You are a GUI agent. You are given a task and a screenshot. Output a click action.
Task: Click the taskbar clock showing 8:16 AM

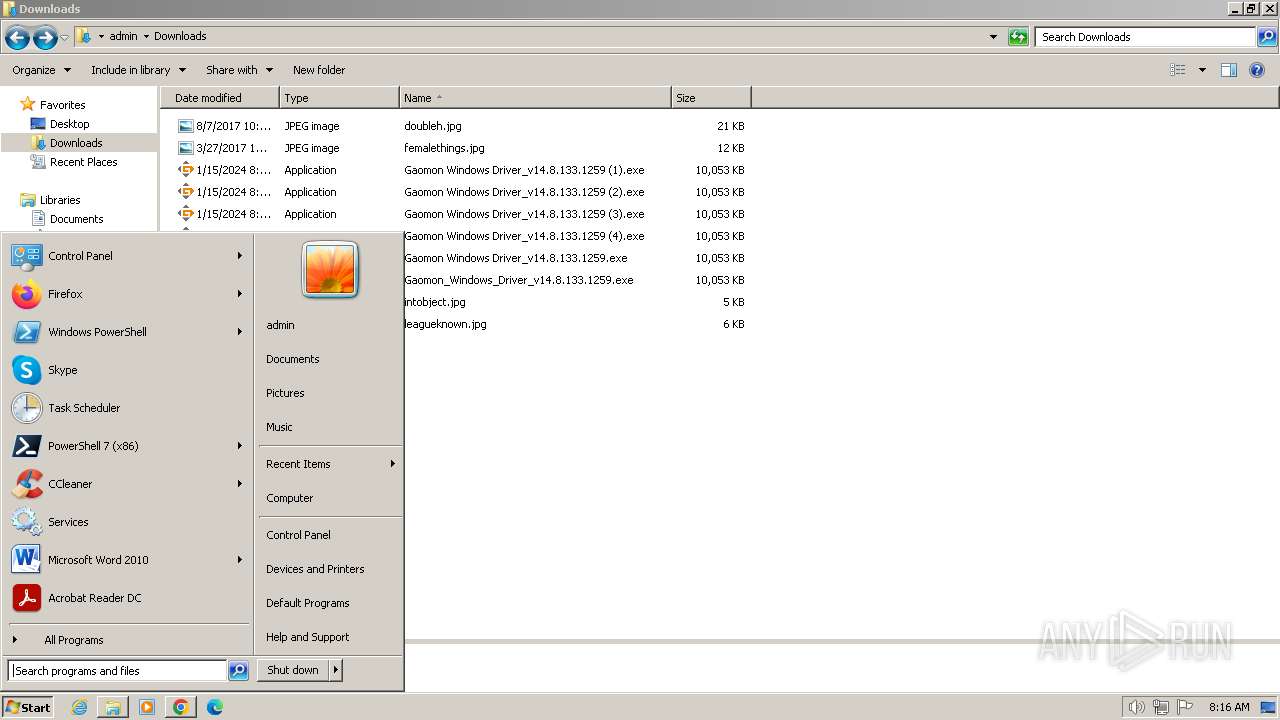coord(1229,707)
